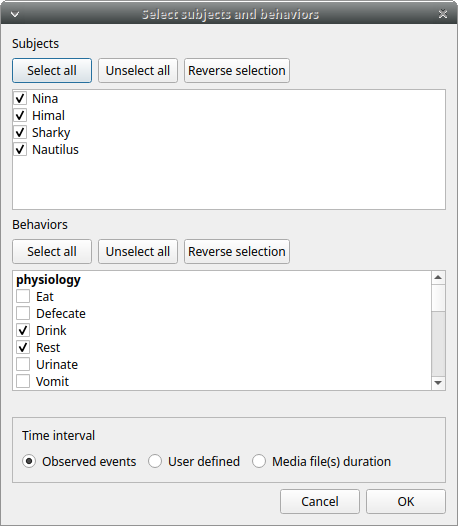Click Select all under Behaviors
Screen dimensions: 458x526
click(x=52, y=252)
